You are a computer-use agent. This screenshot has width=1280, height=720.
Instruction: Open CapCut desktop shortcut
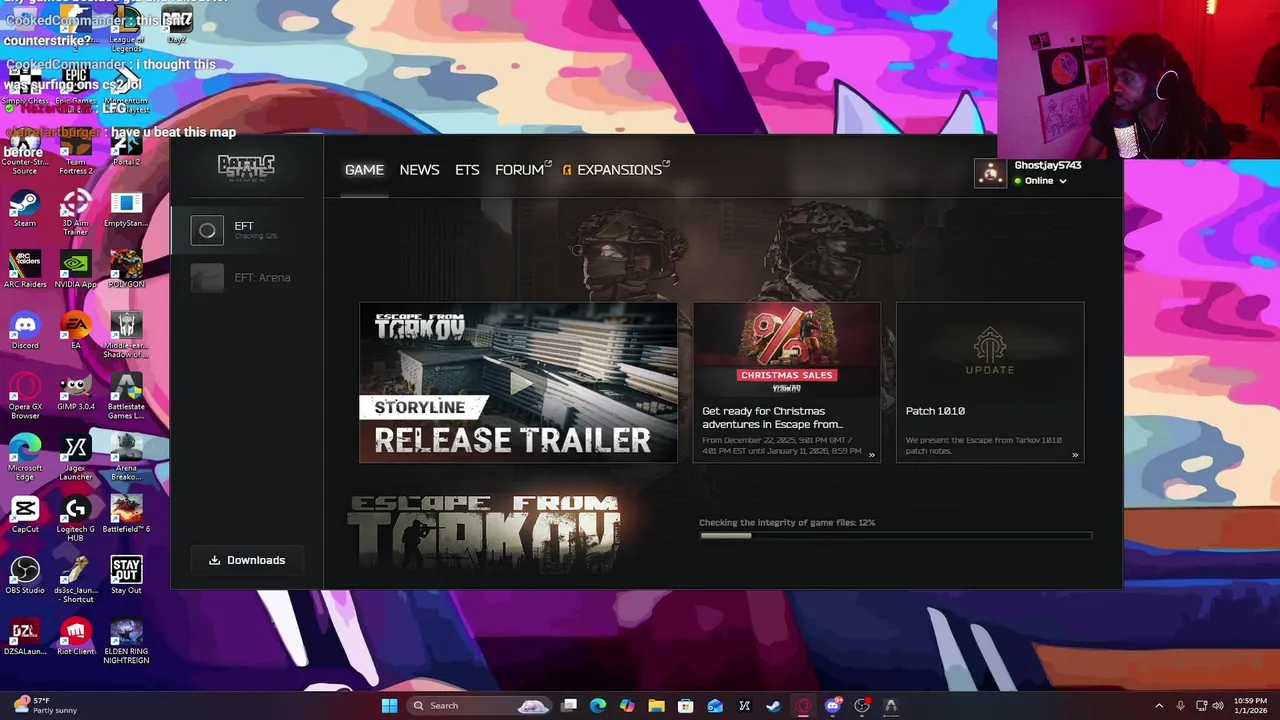coord(25,514)
